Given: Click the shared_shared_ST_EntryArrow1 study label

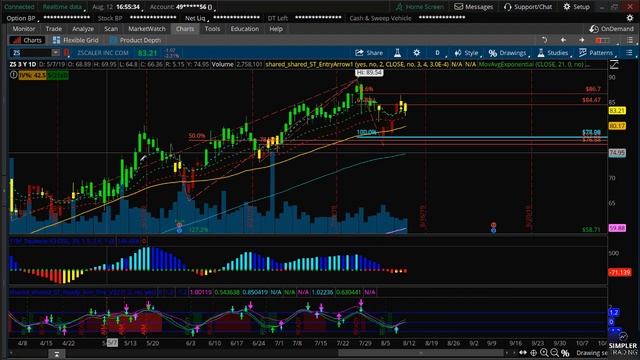Looking at the screenshot, I should [x=357, y=64].
